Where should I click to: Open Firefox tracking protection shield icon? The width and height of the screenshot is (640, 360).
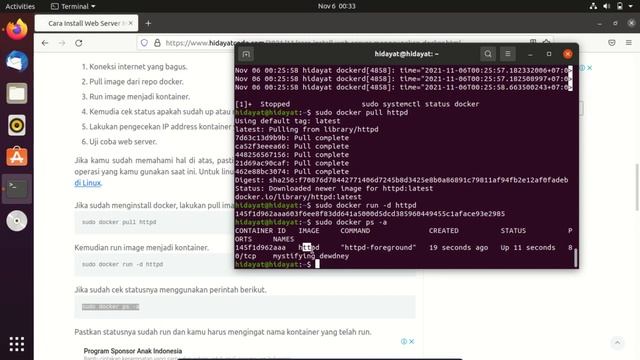click(144, 43)
